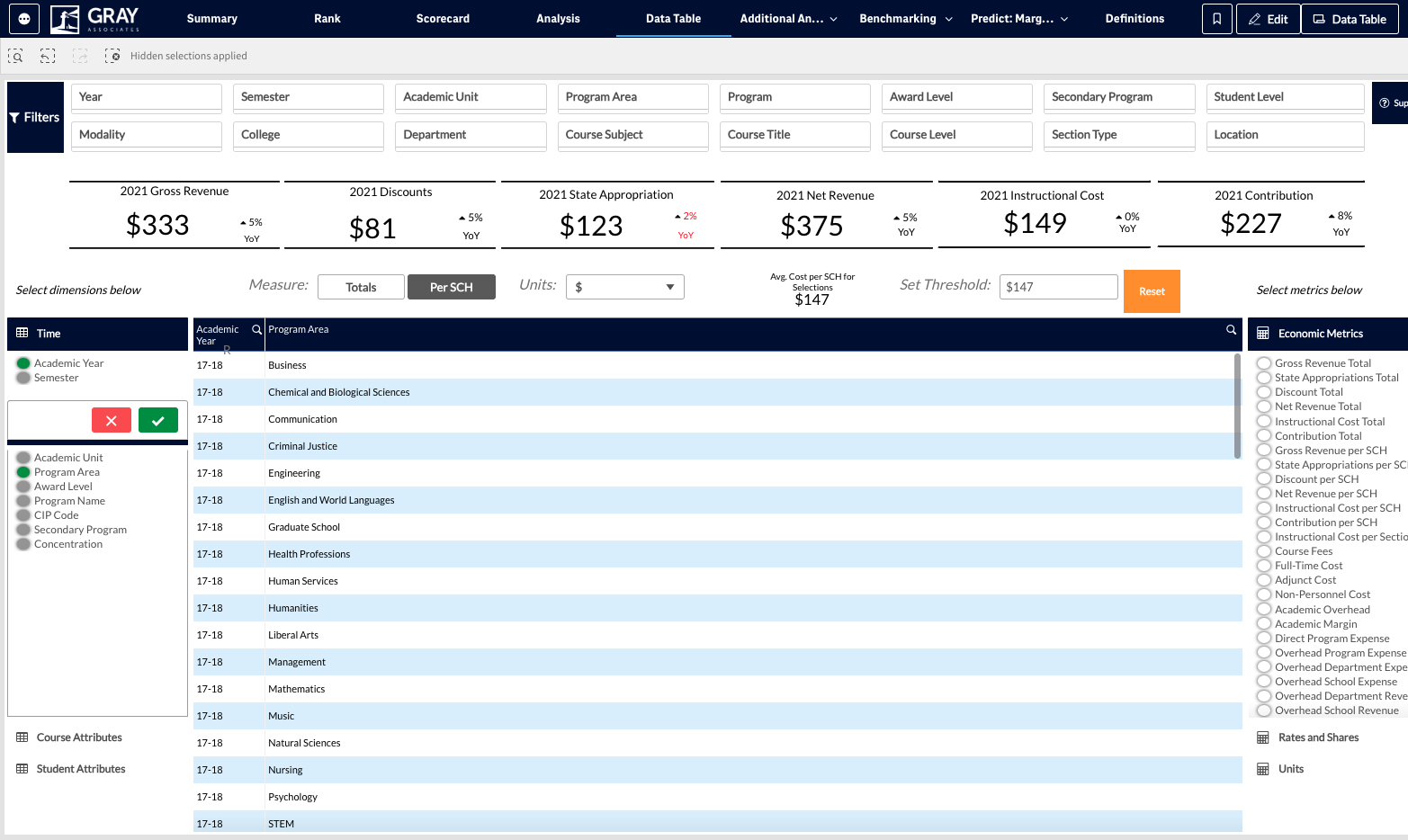1408x840 pixels.
Task: Click the data table vertical scrollbar
Action: tap(1237, 406)
